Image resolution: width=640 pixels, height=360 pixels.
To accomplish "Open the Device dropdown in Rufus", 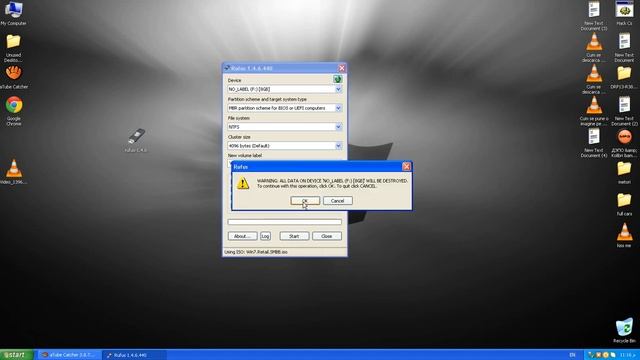I will pos(338,89).
